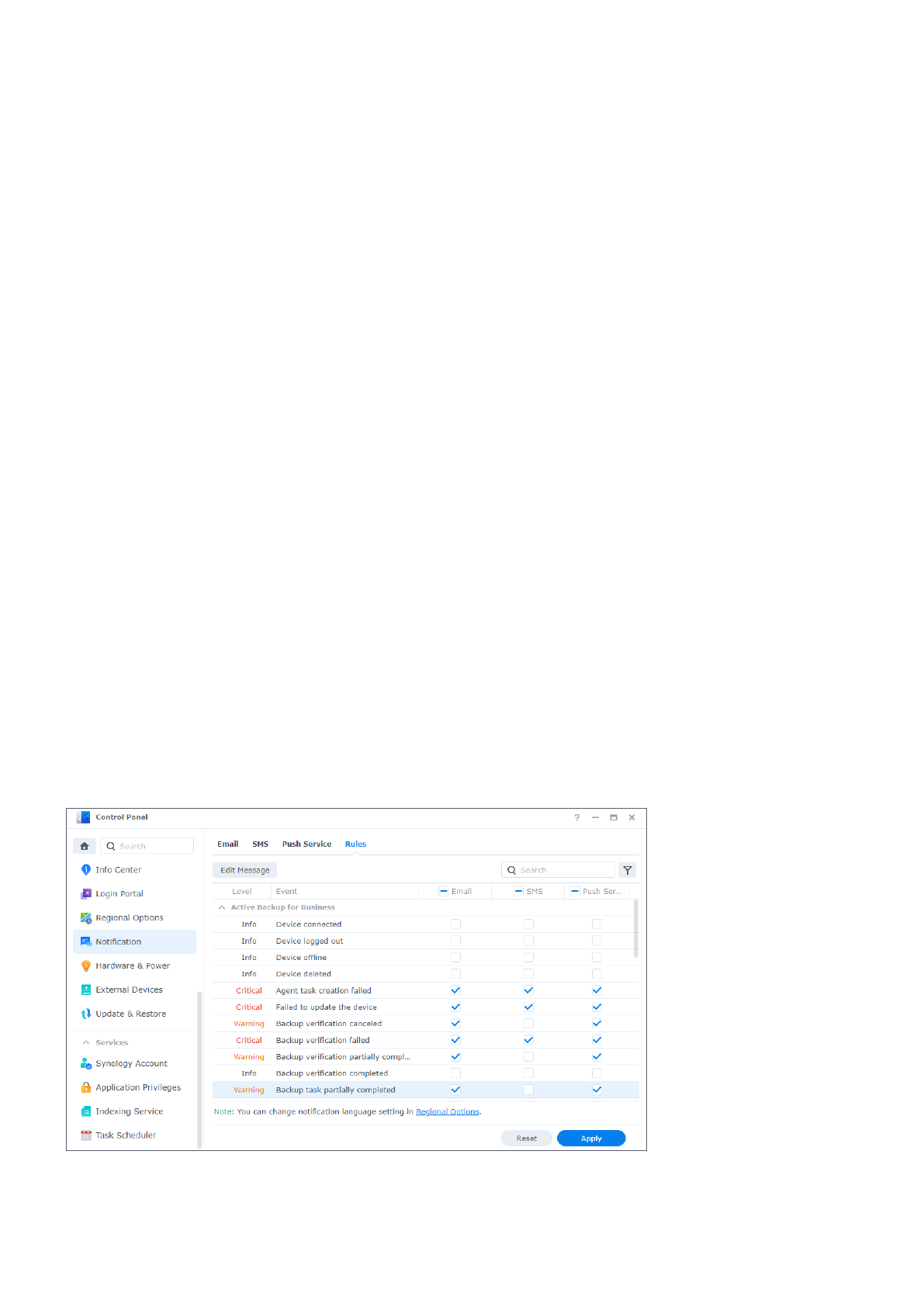The width and height of the screenshot is (924, 1307).
Task: Open Hardware & Power settings
Action: (132, 966)
